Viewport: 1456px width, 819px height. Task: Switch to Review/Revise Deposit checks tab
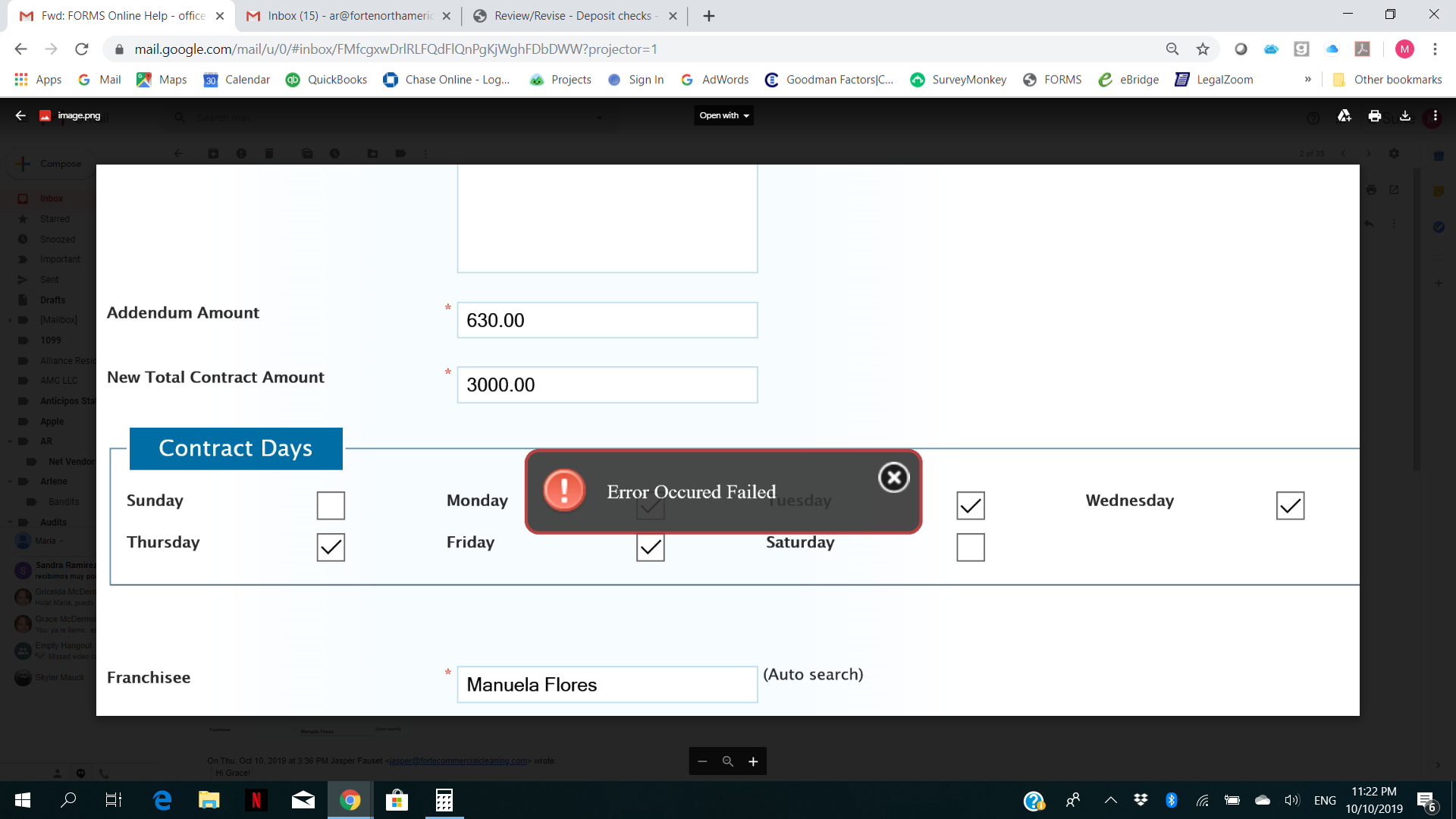tap(574, 16)
